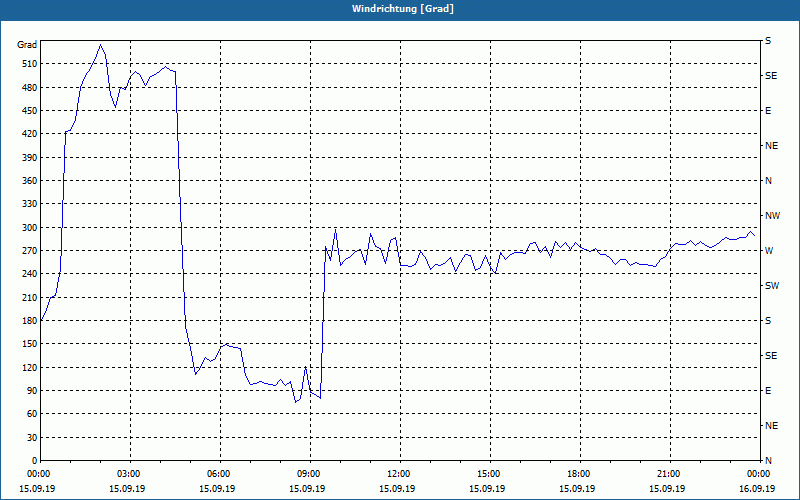The height and width of the screenshot is (500, 800).
Task: Click the 0 y-axis origin label
Action: (35, 461)
